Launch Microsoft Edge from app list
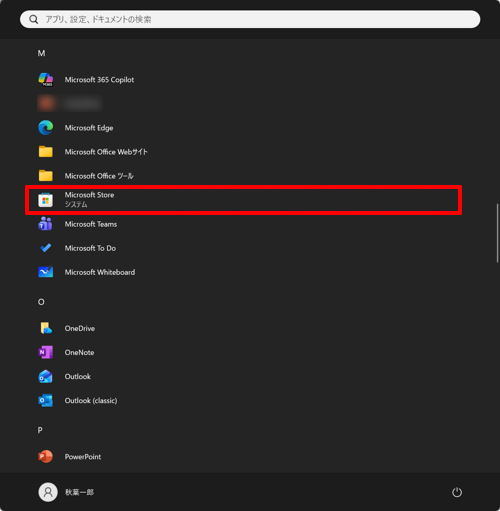 click(45, 128)
